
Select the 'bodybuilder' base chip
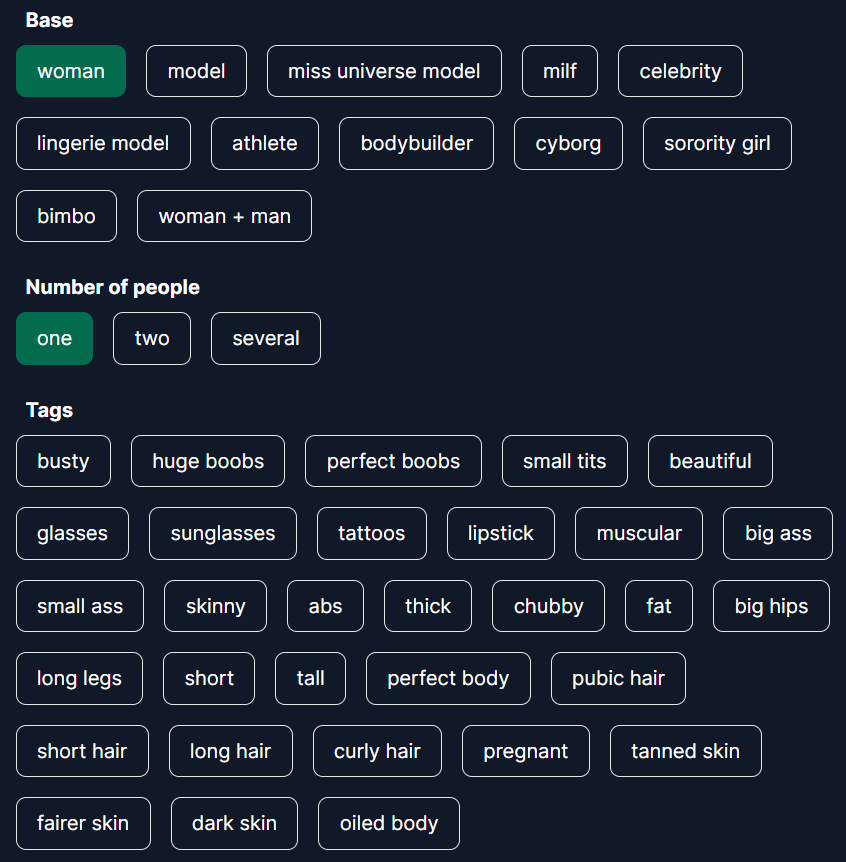[416, 143]
